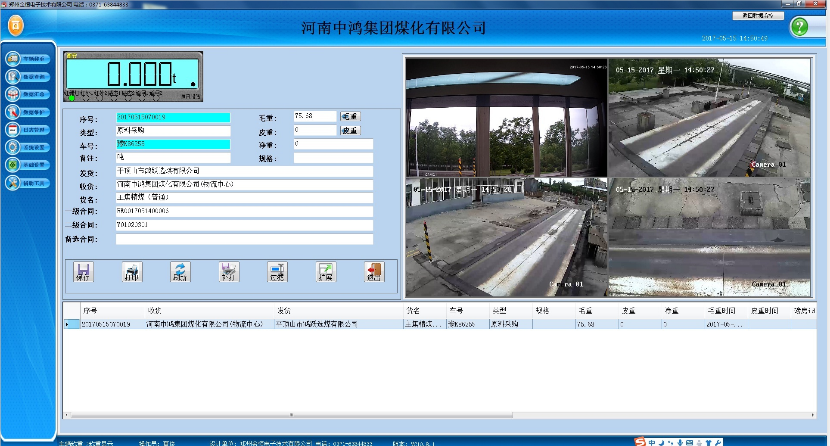Open the green help question mark icon
830x446 pixels.
pos(799,27)
